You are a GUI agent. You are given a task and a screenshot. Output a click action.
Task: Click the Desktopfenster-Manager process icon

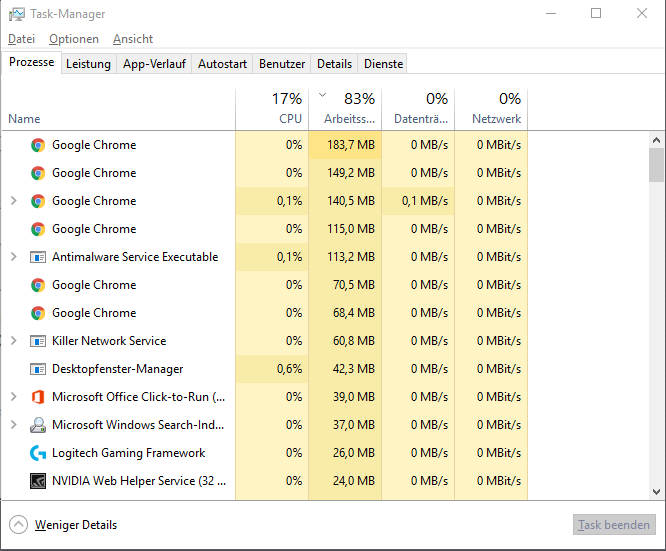38,369
